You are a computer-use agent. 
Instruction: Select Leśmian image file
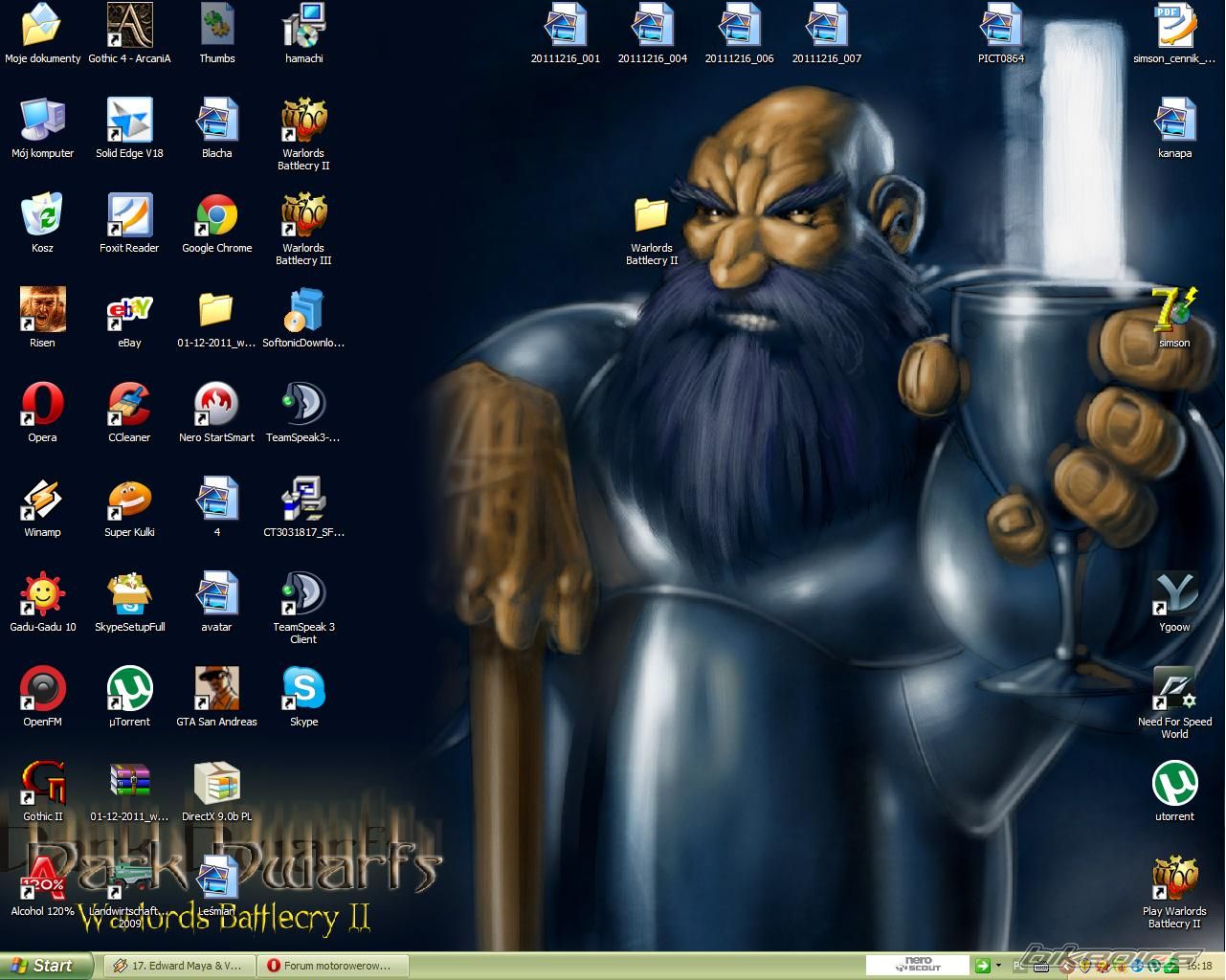pyautogui.click(x=217, y=879)
